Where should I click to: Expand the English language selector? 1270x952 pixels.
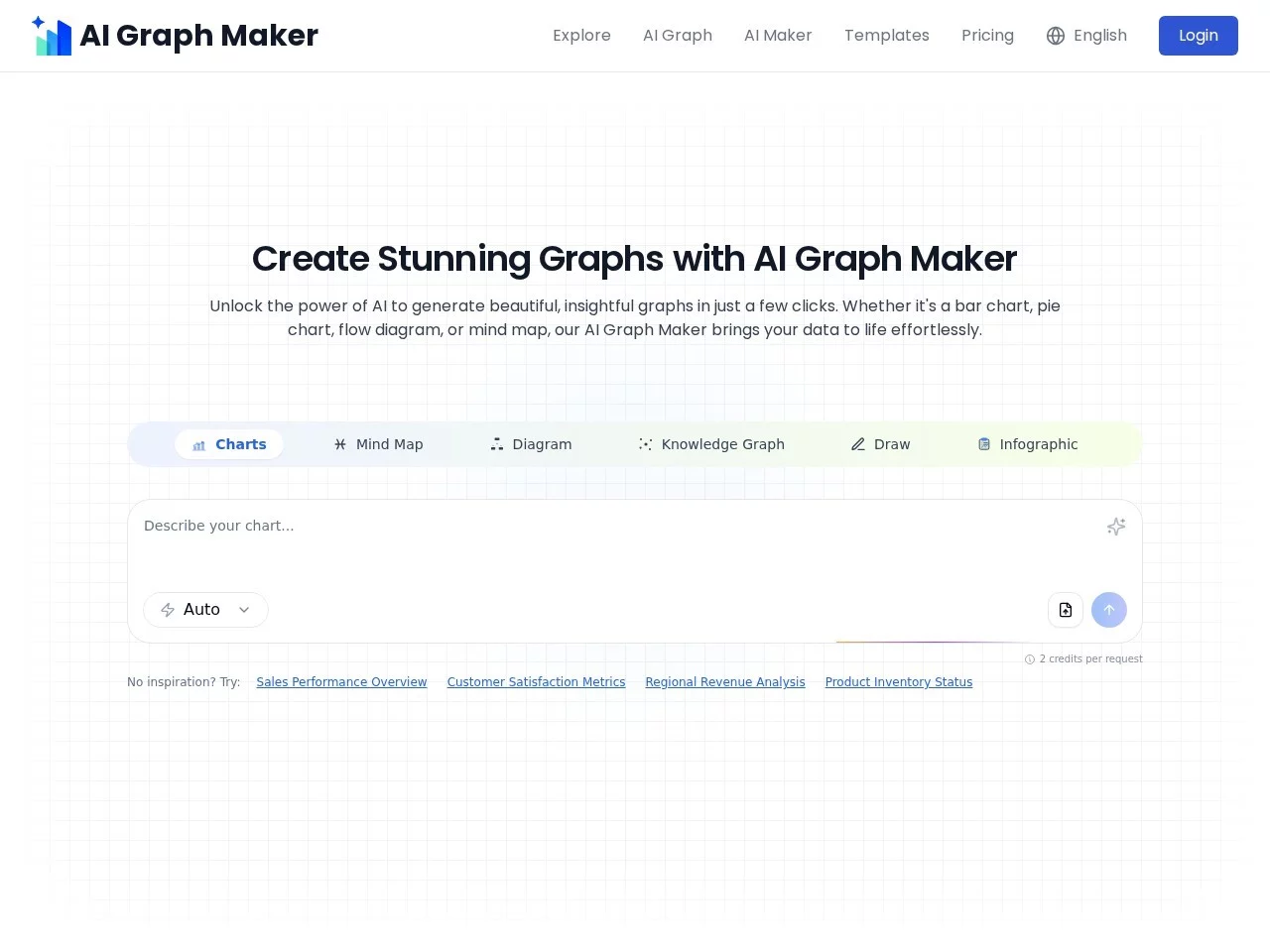pyautogui.click(x=1087, y=36)
